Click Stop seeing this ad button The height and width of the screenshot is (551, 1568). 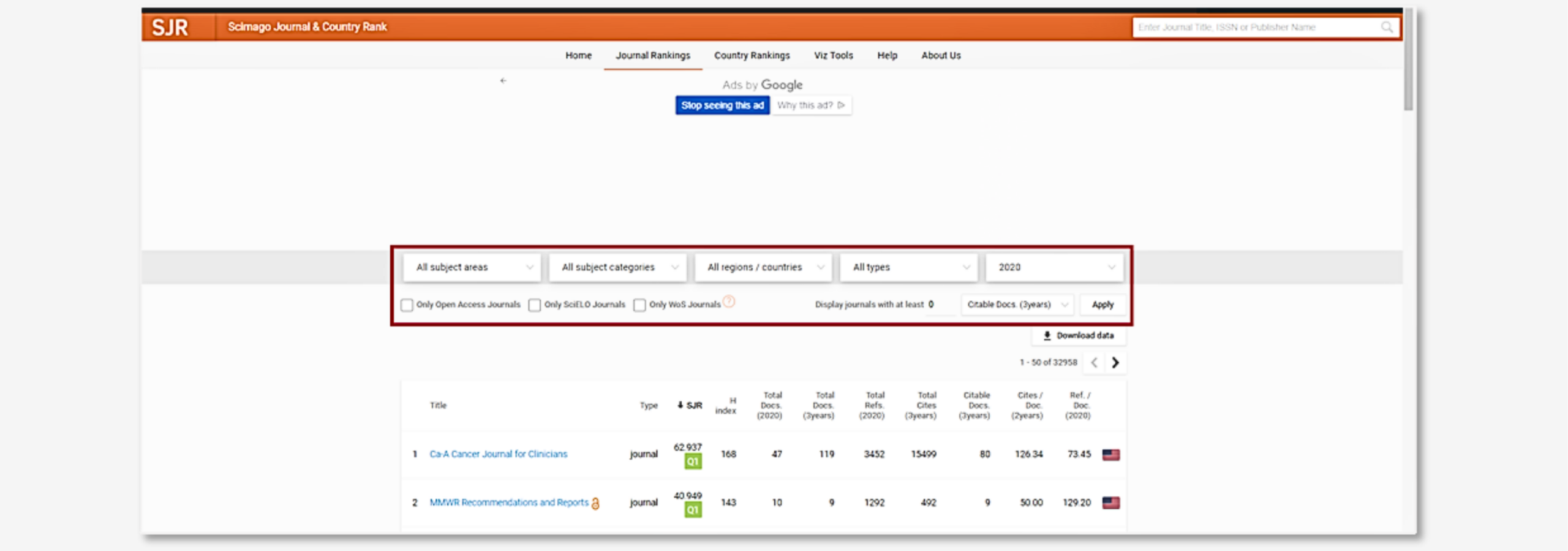pyautogui.click(x=722, y=105)
